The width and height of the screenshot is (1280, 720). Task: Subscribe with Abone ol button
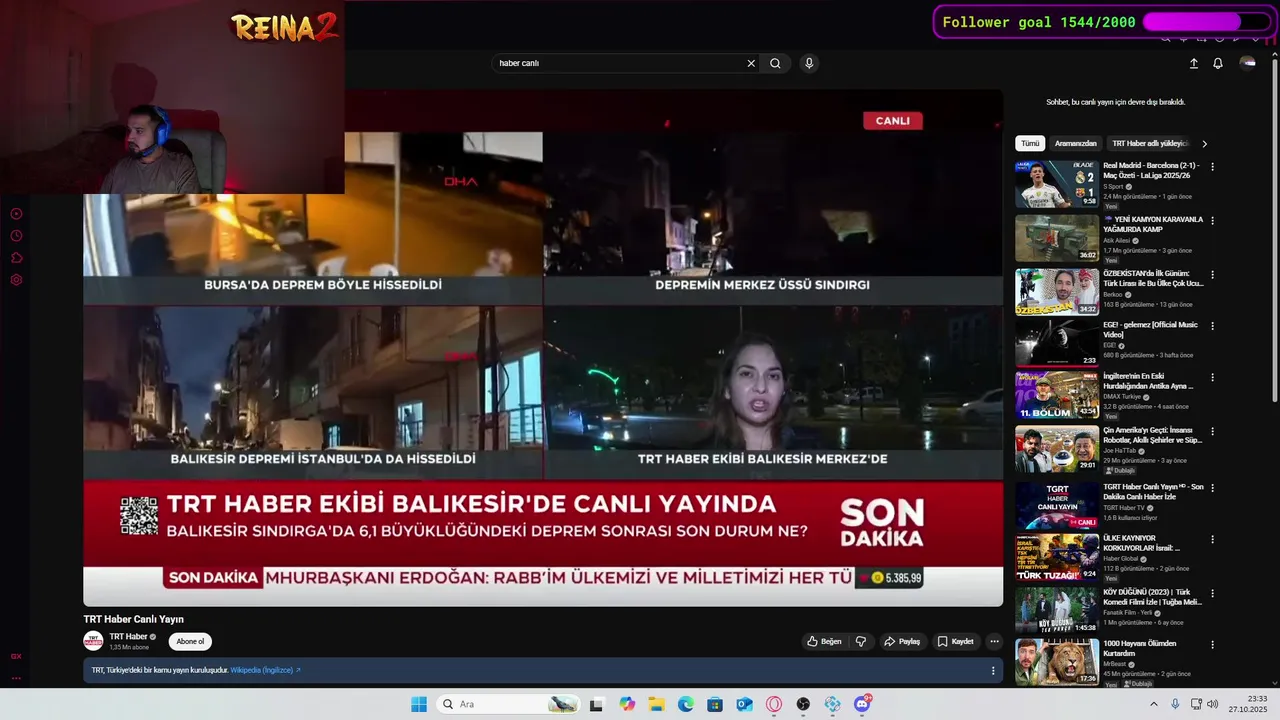[190, 641]
